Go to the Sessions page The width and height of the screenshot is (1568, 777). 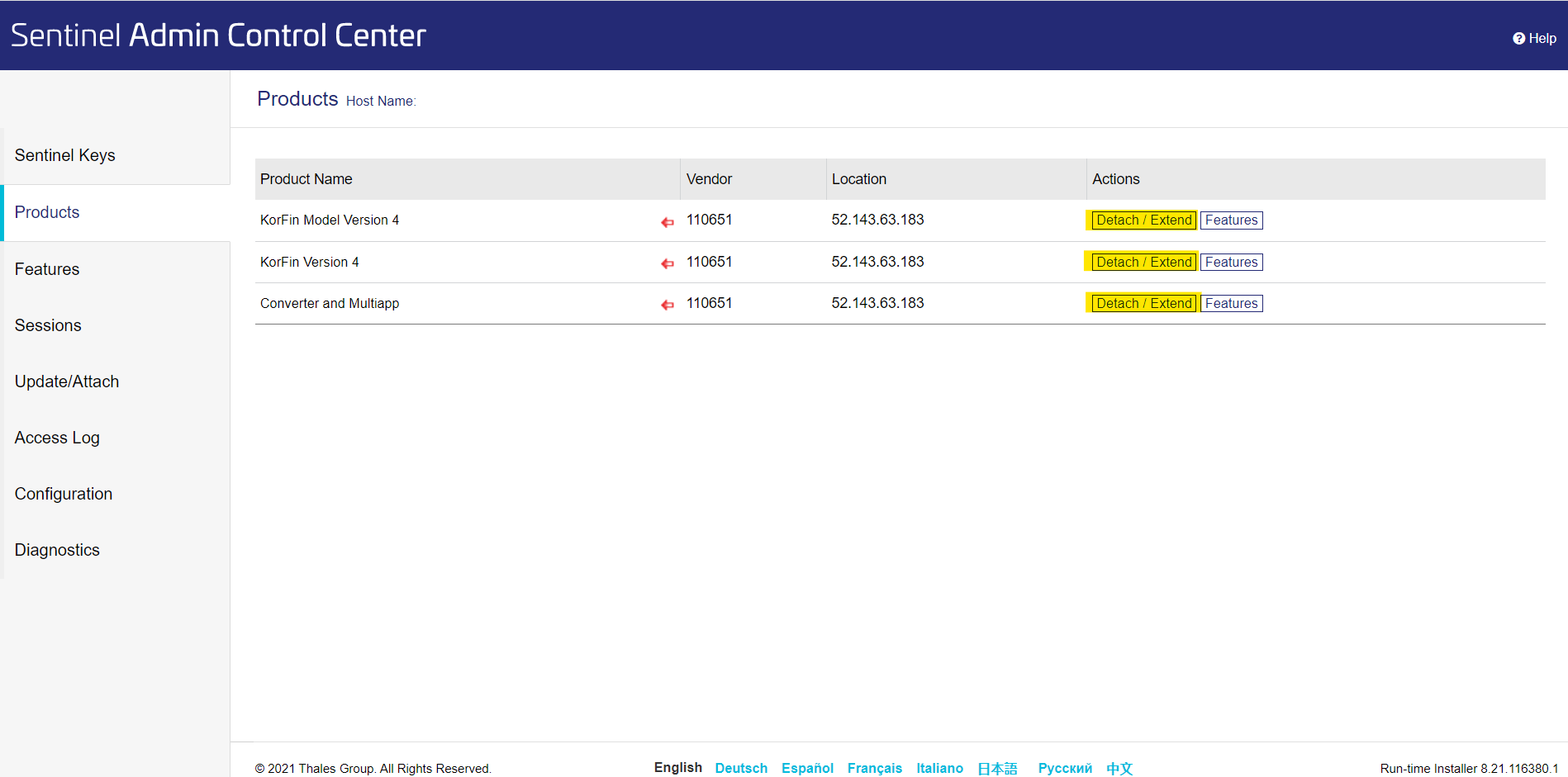click(x=48, y=325)
